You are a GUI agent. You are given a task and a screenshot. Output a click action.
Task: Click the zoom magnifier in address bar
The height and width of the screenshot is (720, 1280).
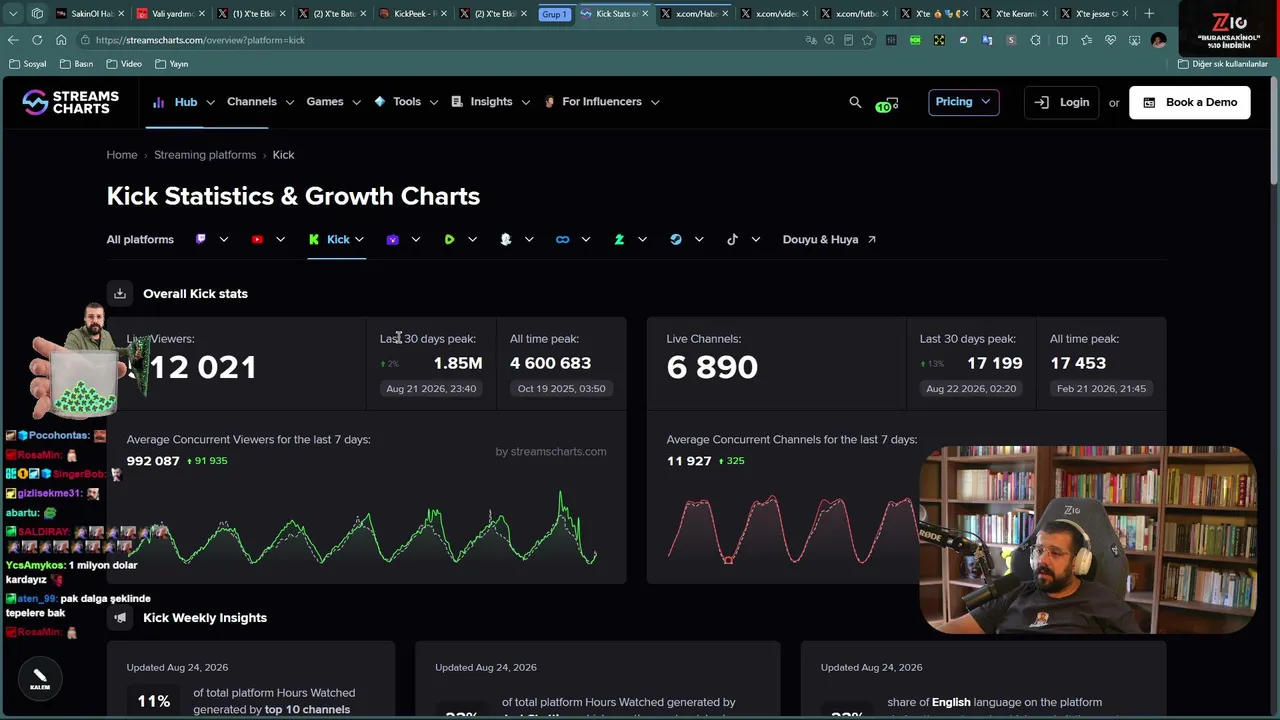click(x=829, y=40)
